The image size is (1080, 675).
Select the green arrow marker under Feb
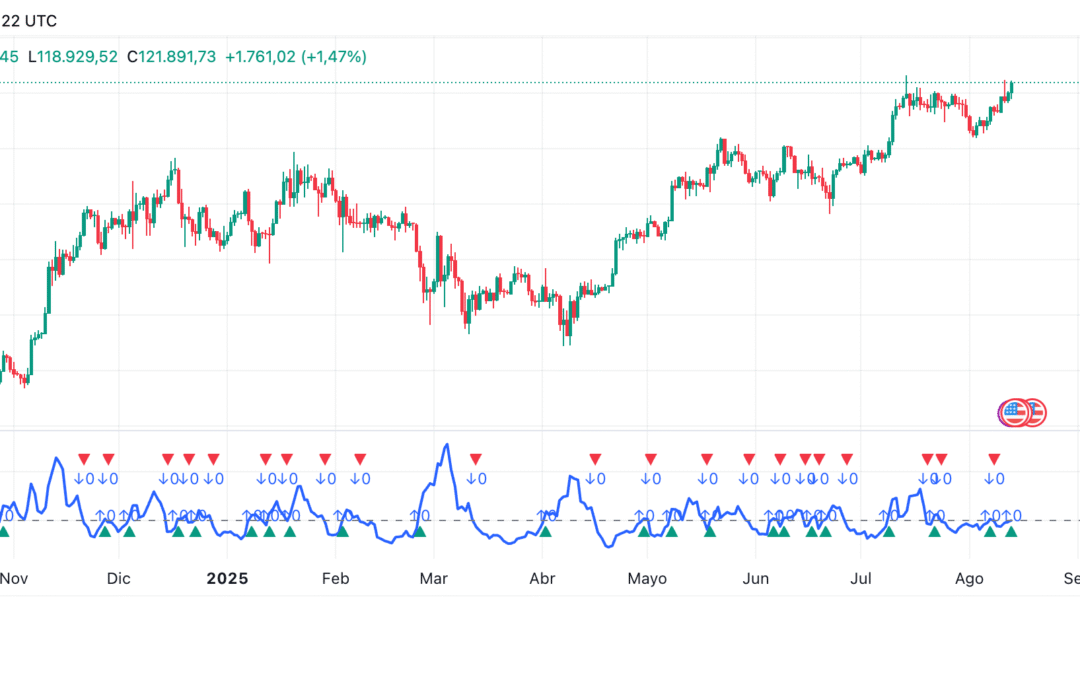pyautogui.click(x=342, y=531)
